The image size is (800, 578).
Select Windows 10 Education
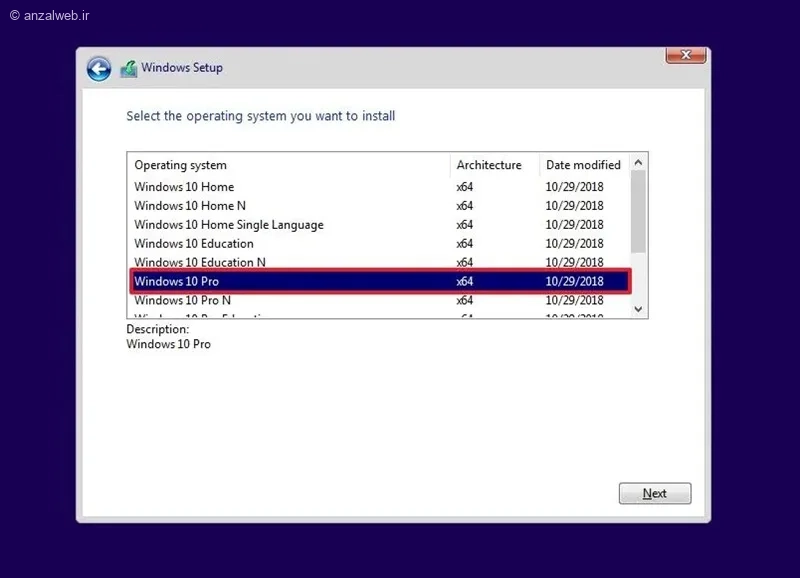(x=378, y=243)
